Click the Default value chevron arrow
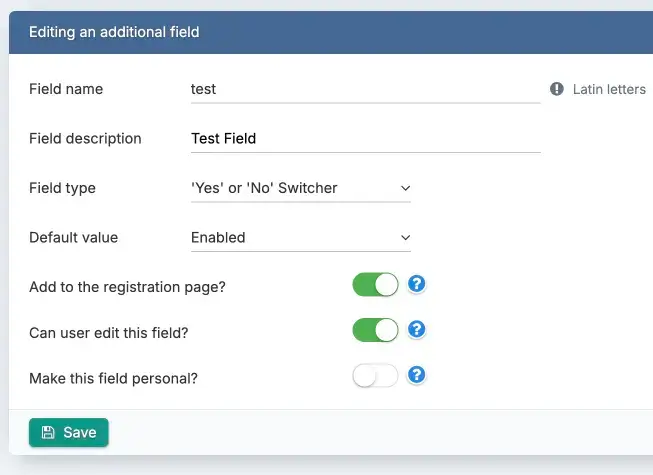The height and width of the screenshot is (475, 653). tap(405, 238)
